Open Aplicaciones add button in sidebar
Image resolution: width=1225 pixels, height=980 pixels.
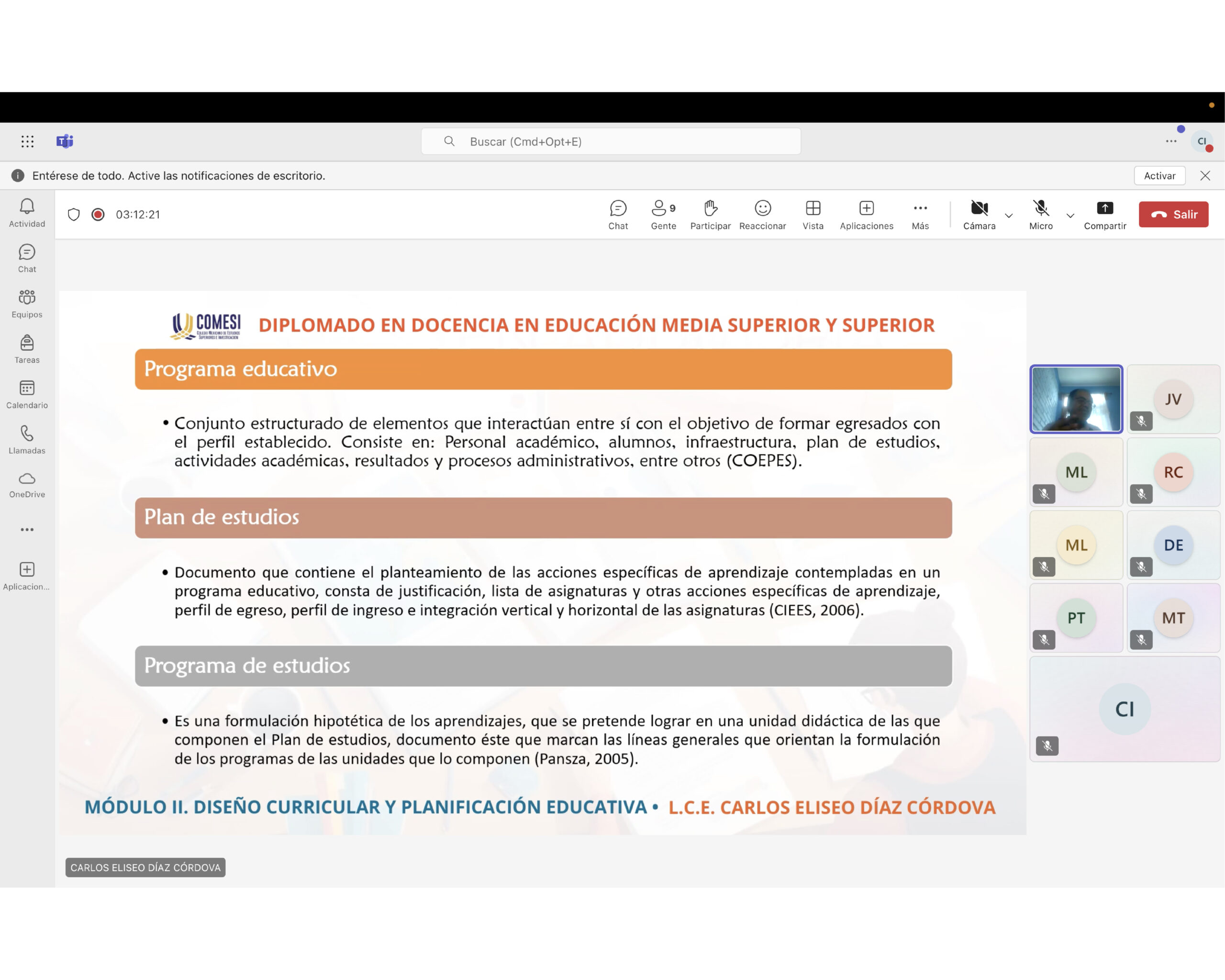pyautogui.click(x=27, y=576)
